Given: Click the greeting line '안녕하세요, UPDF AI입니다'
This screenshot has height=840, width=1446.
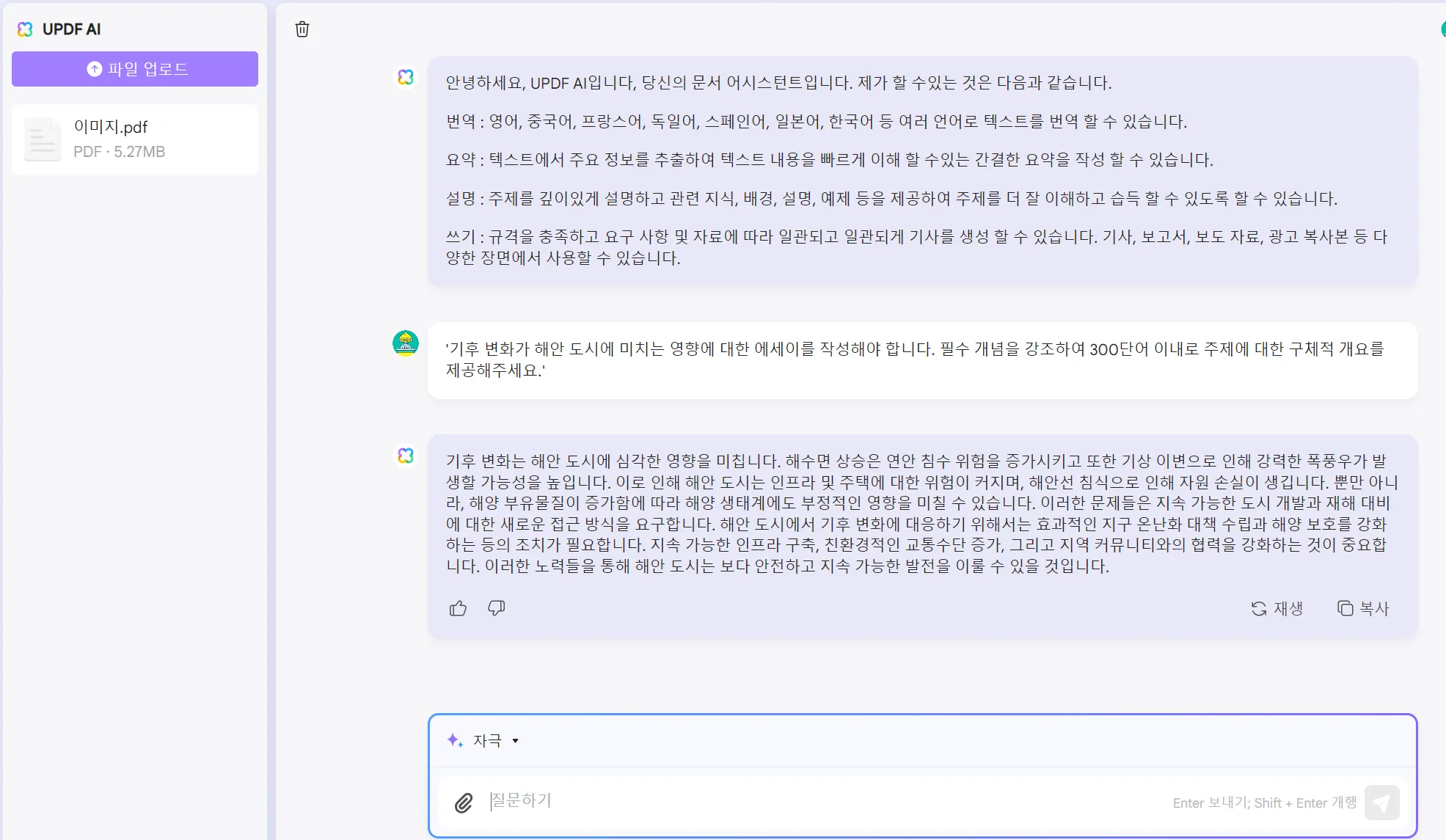Looking at the screenshot, I should [x=779, y=83].
